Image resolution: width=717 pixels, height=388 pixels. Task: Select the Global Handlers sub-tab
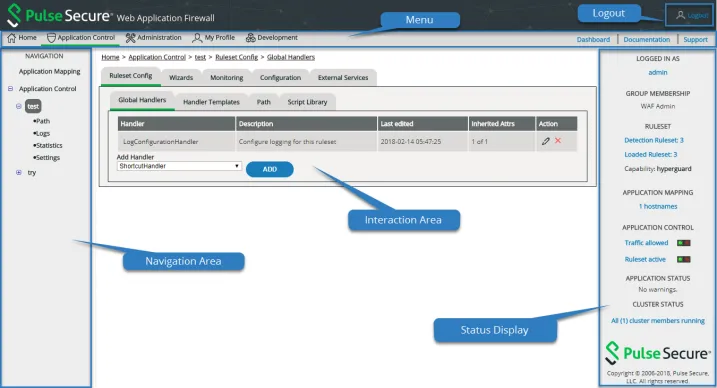pos(142,101)
